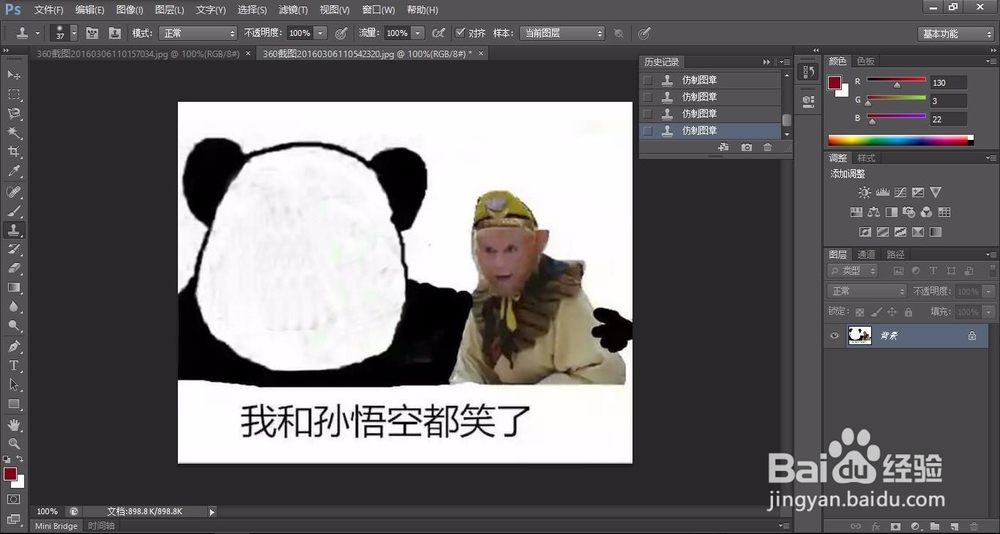The image size is (1000, 534).
Task: Open the 图像(I) menu
Action: 129,10
